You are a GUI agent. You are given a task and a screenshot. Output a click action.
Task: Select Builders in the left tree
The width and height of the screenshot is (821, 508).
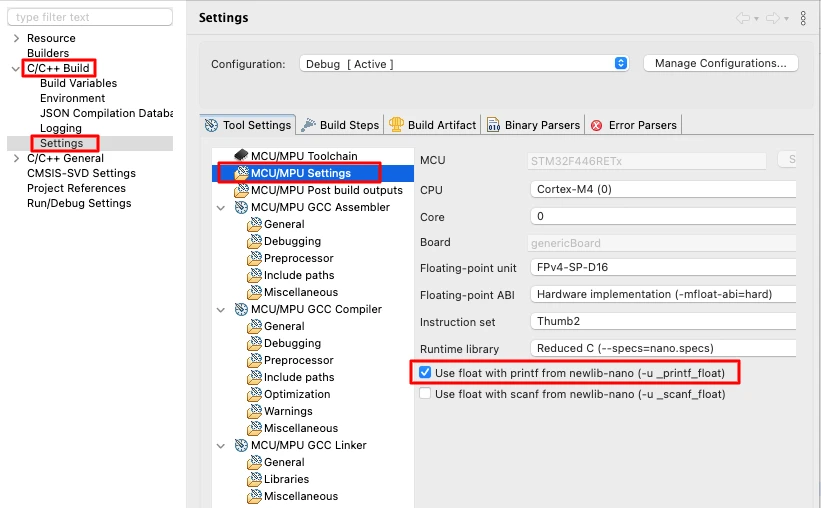(x=48, y=53)
